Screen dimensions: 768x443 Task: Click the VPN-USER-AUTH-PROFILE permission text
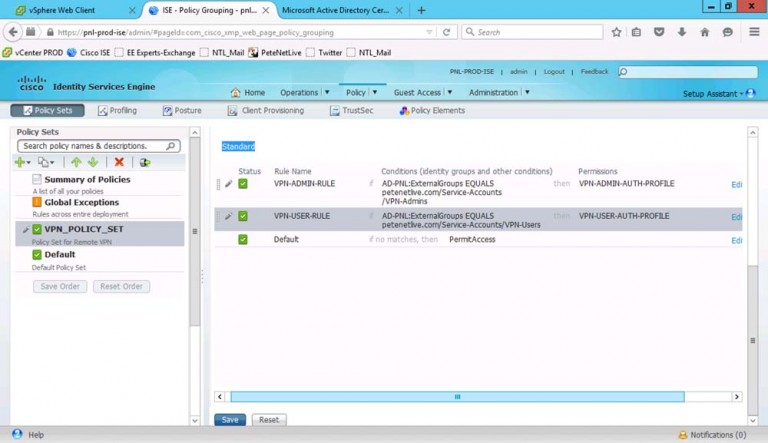click(x=624, y=216)
